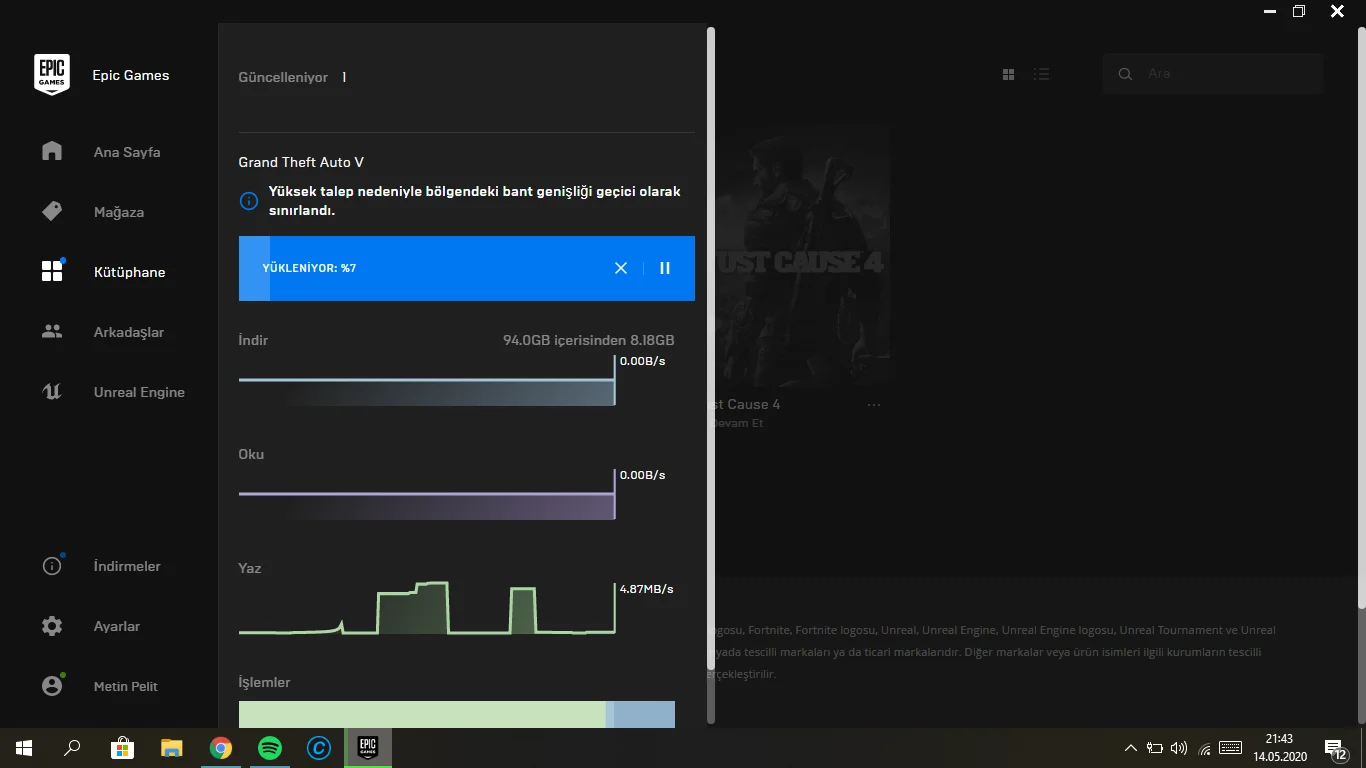The height and width of the screenshot is (768, 1366).
Task: Open the volume control in system tray
Action: pos(1179,748)
